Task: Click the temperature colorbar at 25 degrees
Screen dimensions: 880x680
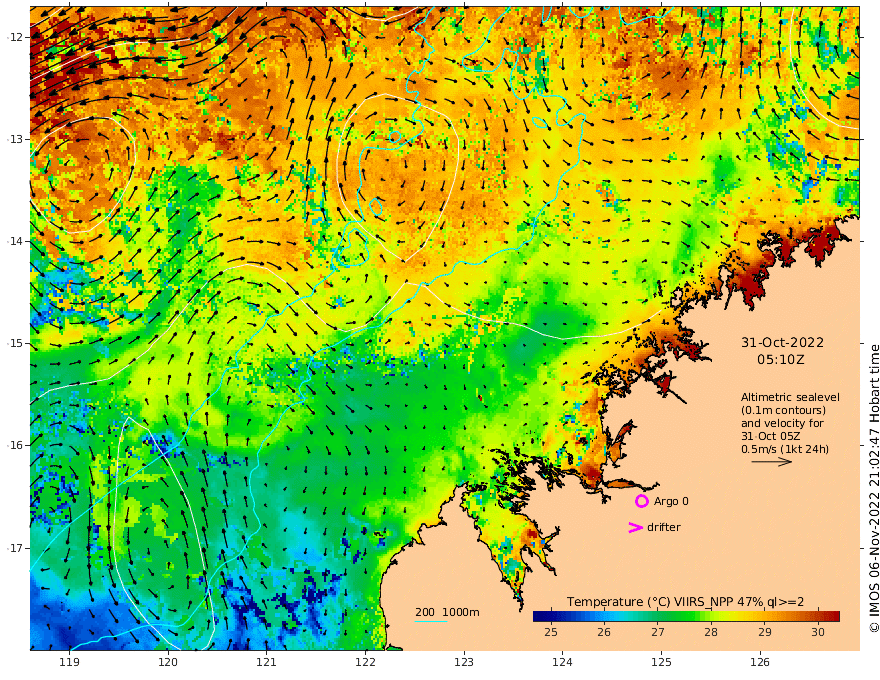Action: click(551, 616)
